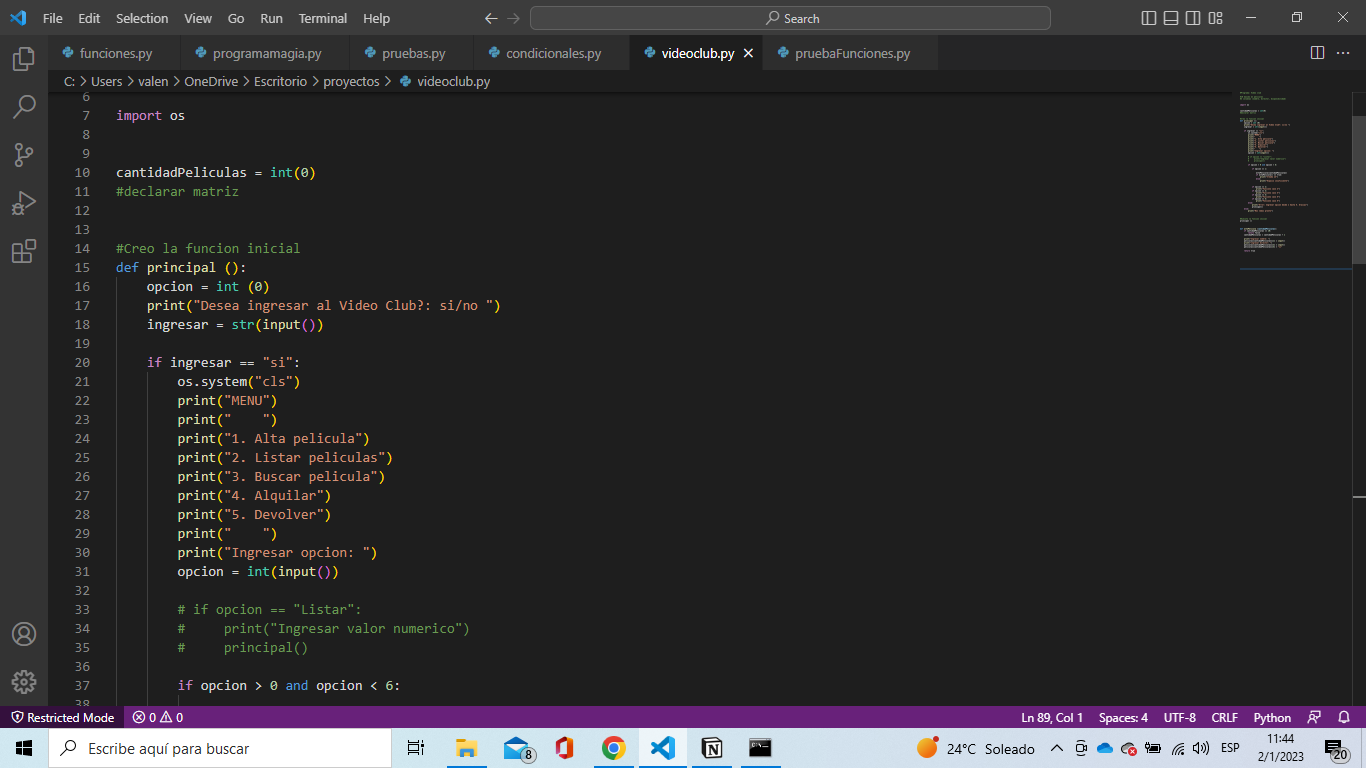Open Windows notification center with badge 20

click(1335, 748)
